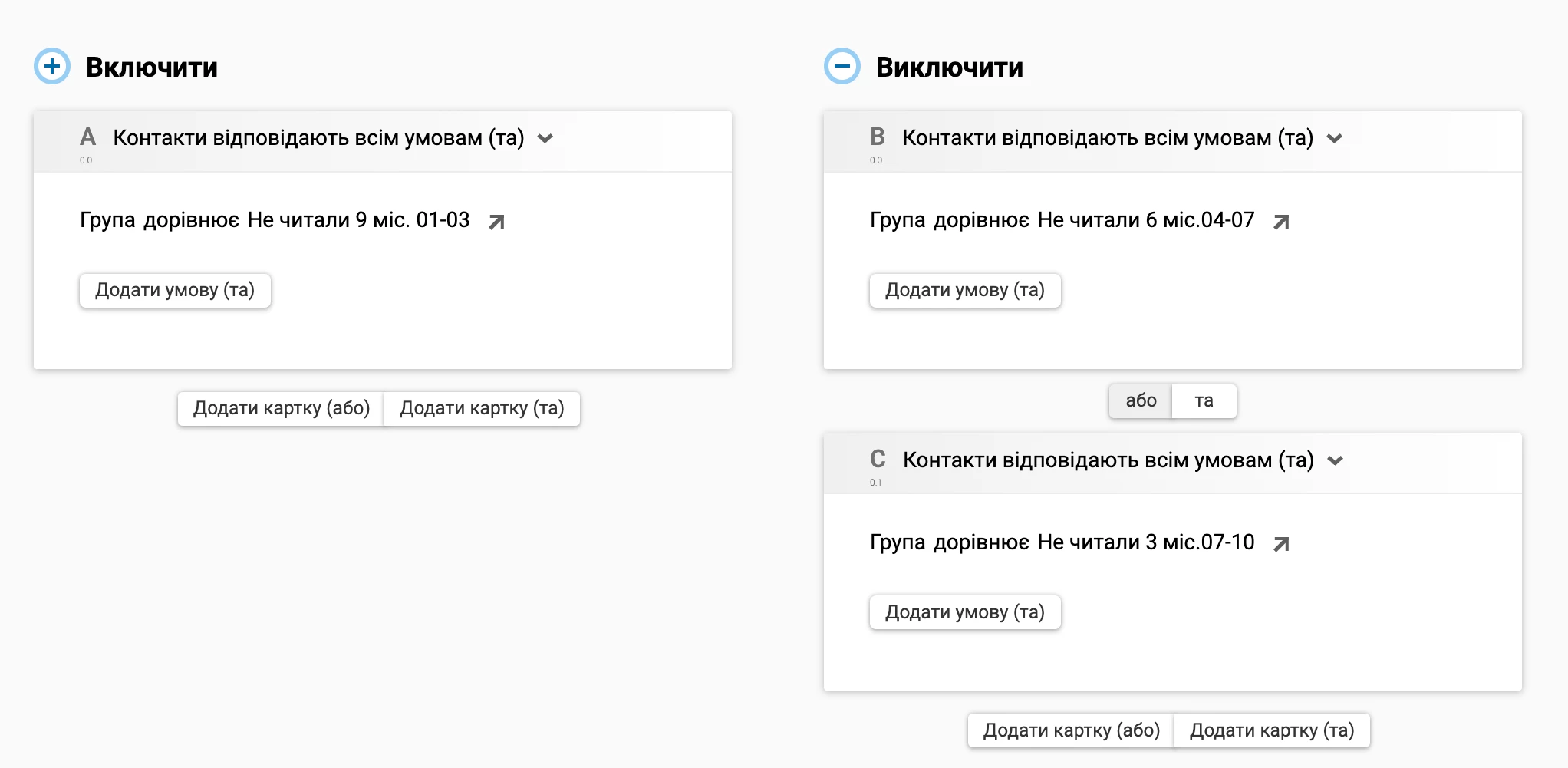
Task: Expand card A condition mode dropdown
Action: [x=545, y=139]
